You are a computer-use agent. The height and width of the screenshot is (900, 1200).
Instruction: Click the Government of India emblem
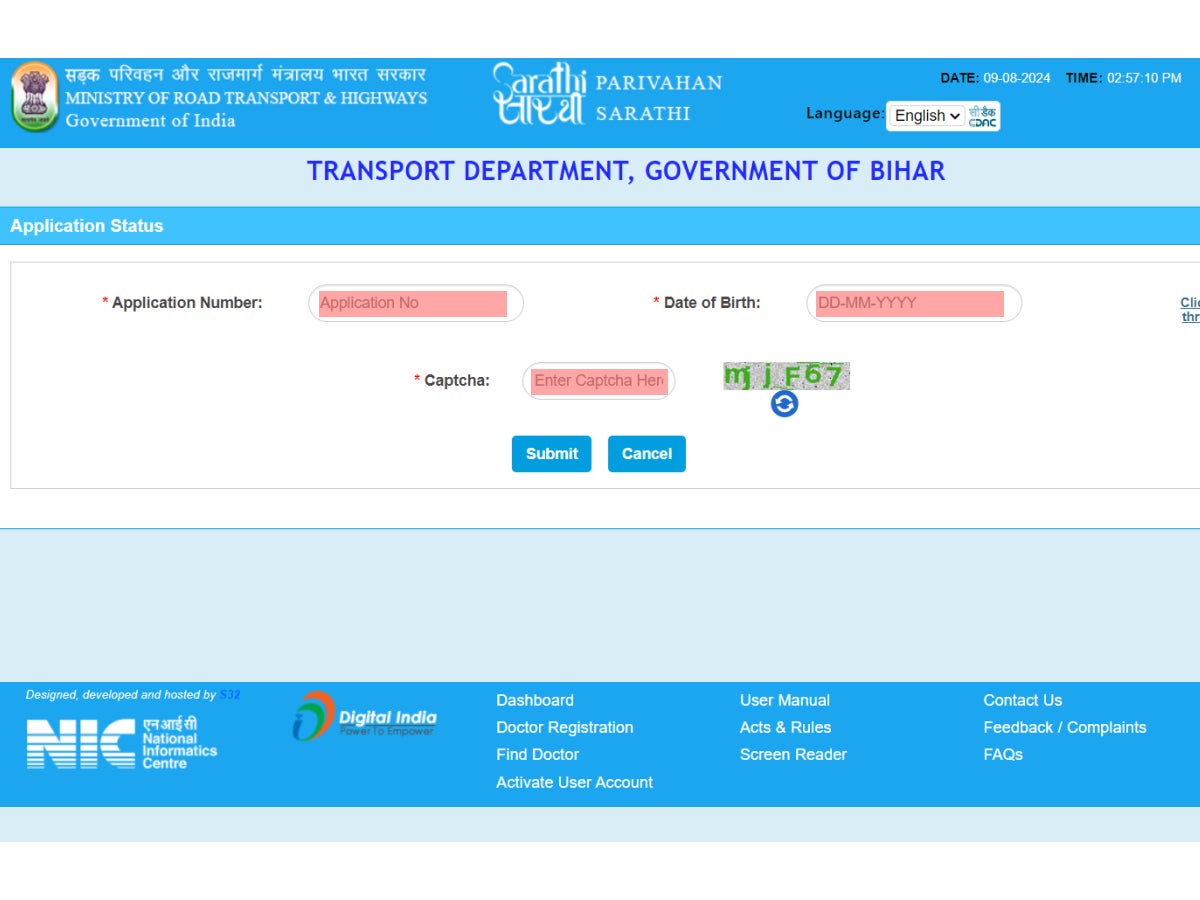click(35, 98)
